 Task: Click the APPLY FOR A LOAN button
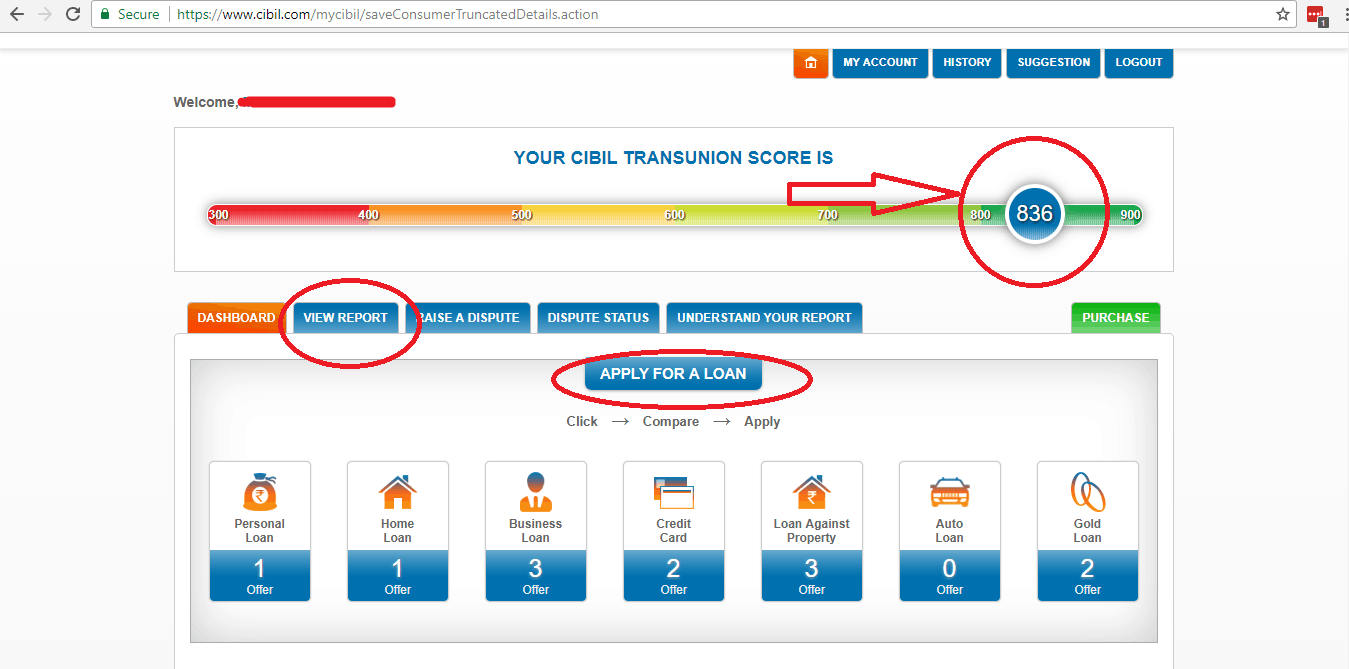click(x=673, y=374)
